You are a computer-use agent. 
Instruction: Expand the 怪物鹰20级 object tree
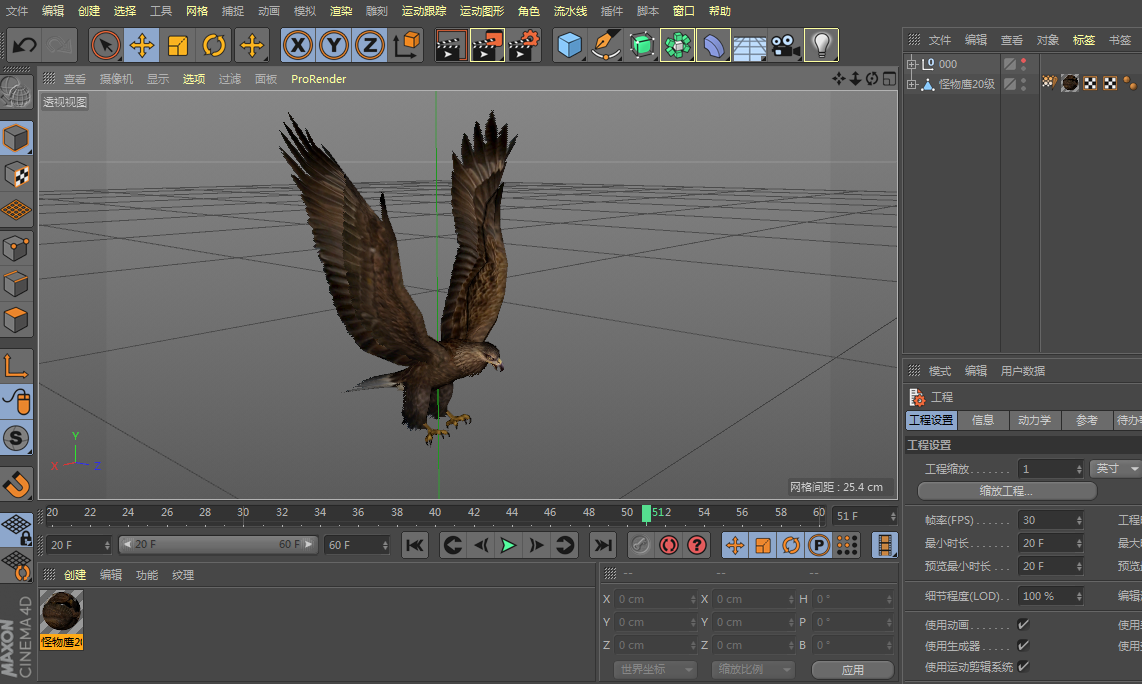pos(911,85)
